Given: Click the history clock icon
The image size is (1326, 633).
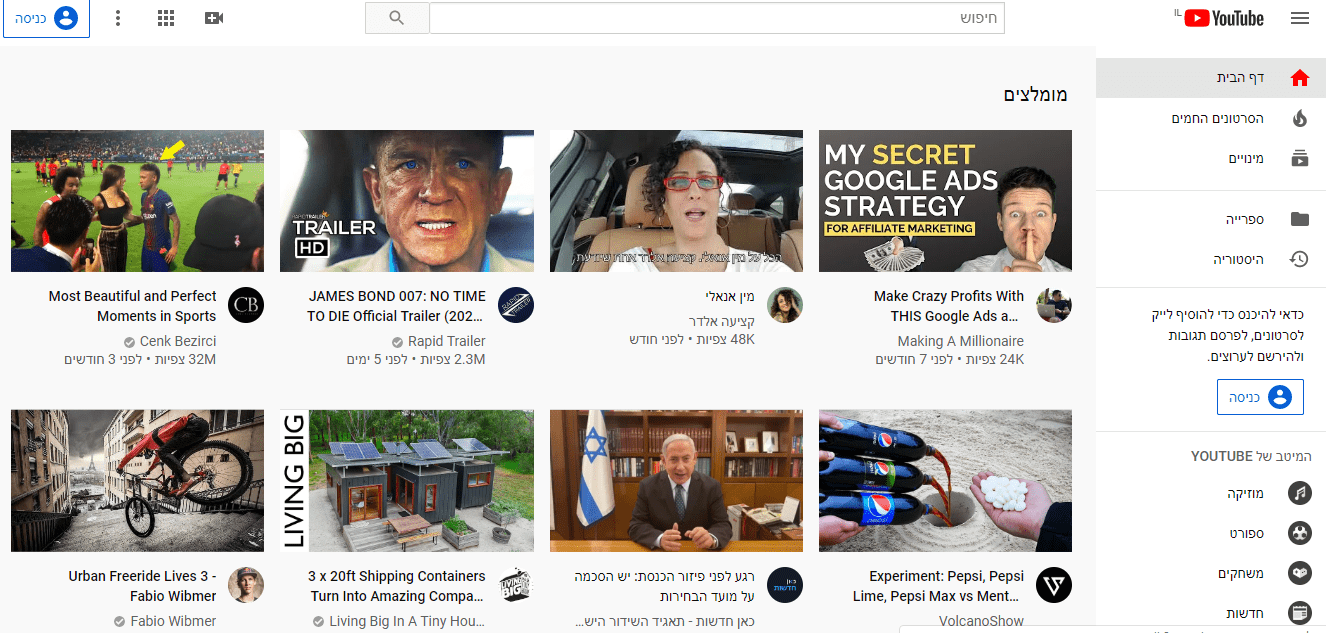Looking at the screenshot, I should 1300,259.
